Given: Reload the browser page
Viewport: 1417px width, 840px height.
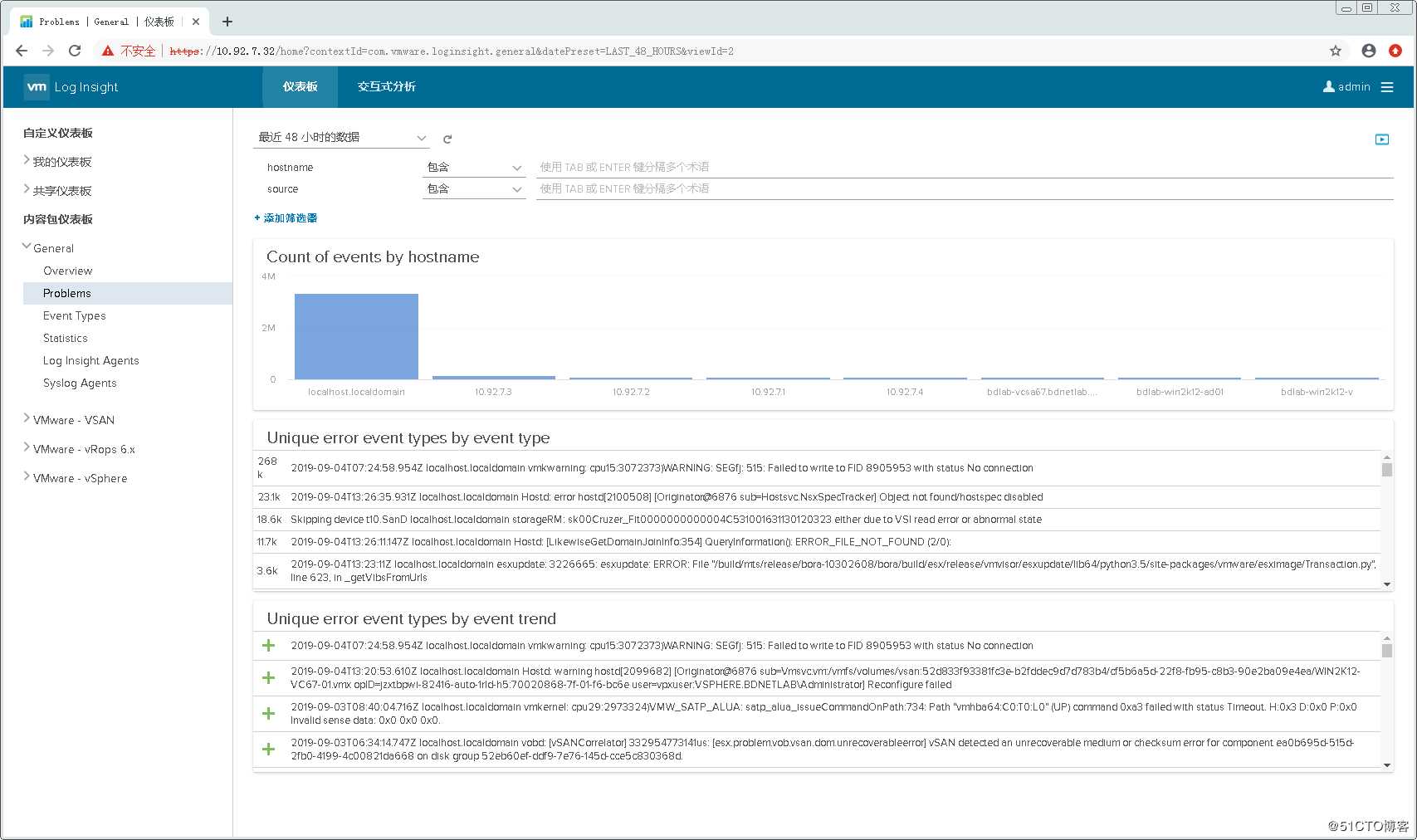Looking at the screenshot, I should point(75,51).
